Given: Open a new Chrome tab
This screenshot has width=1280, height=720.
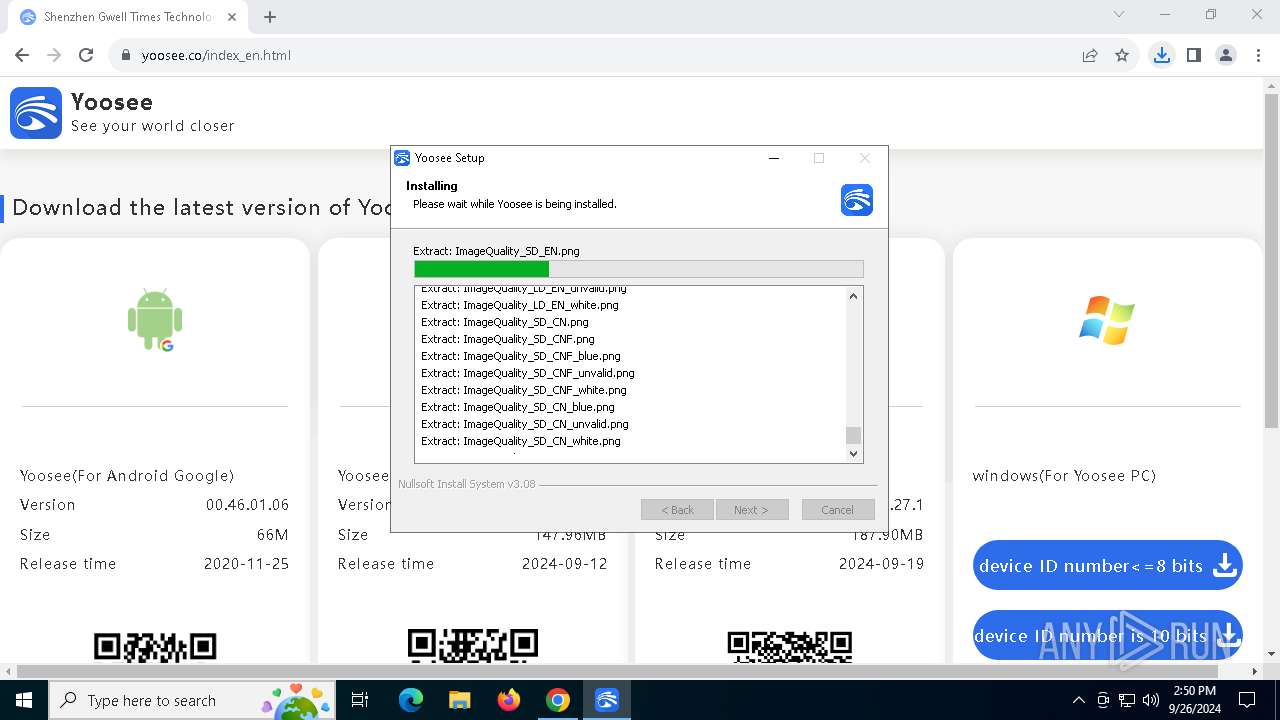Looking at the screenshot, I should tap(270, 17).
